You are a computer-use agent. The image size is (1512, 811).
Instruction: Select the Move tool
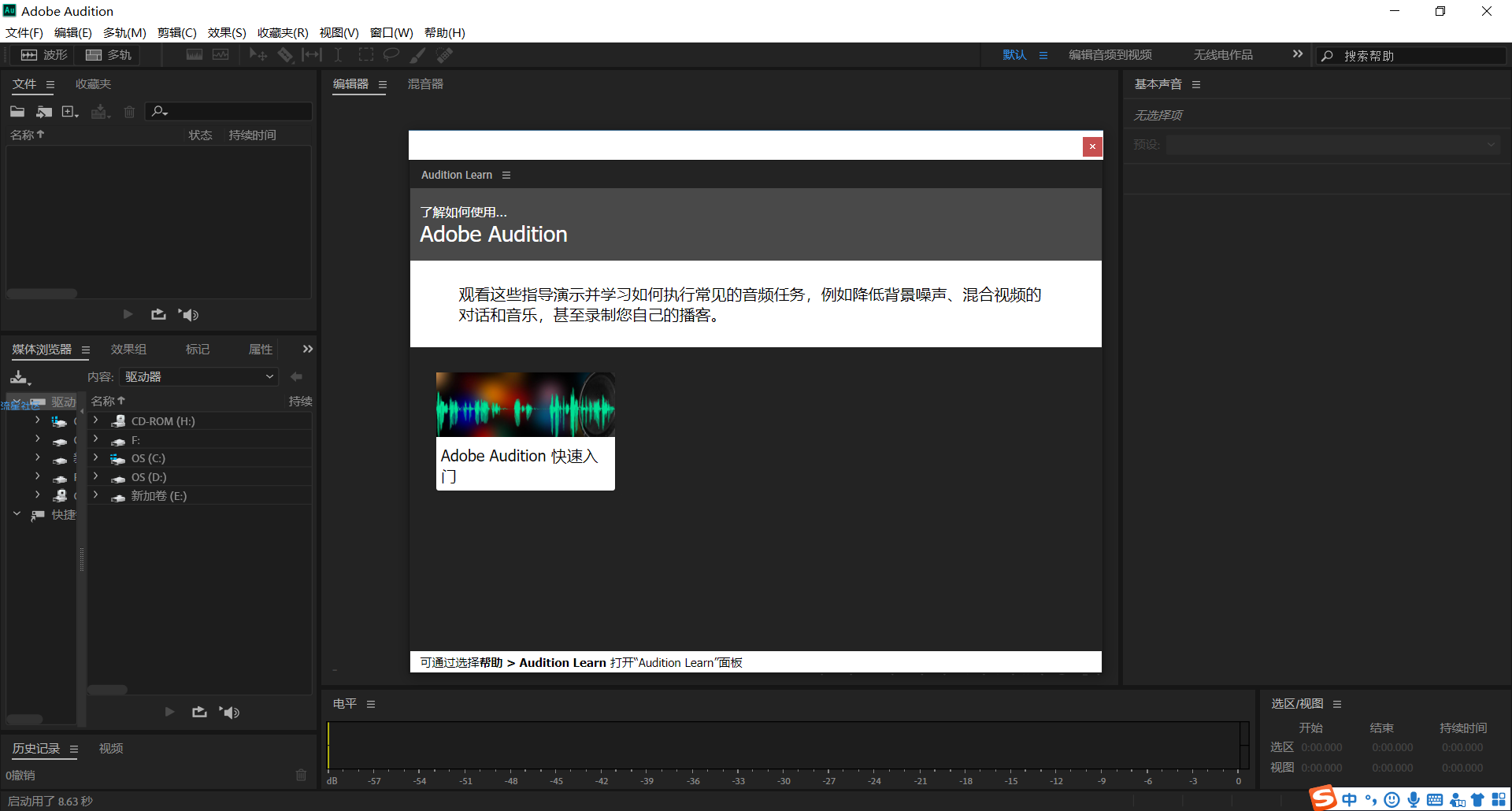(x=258, y=54)
